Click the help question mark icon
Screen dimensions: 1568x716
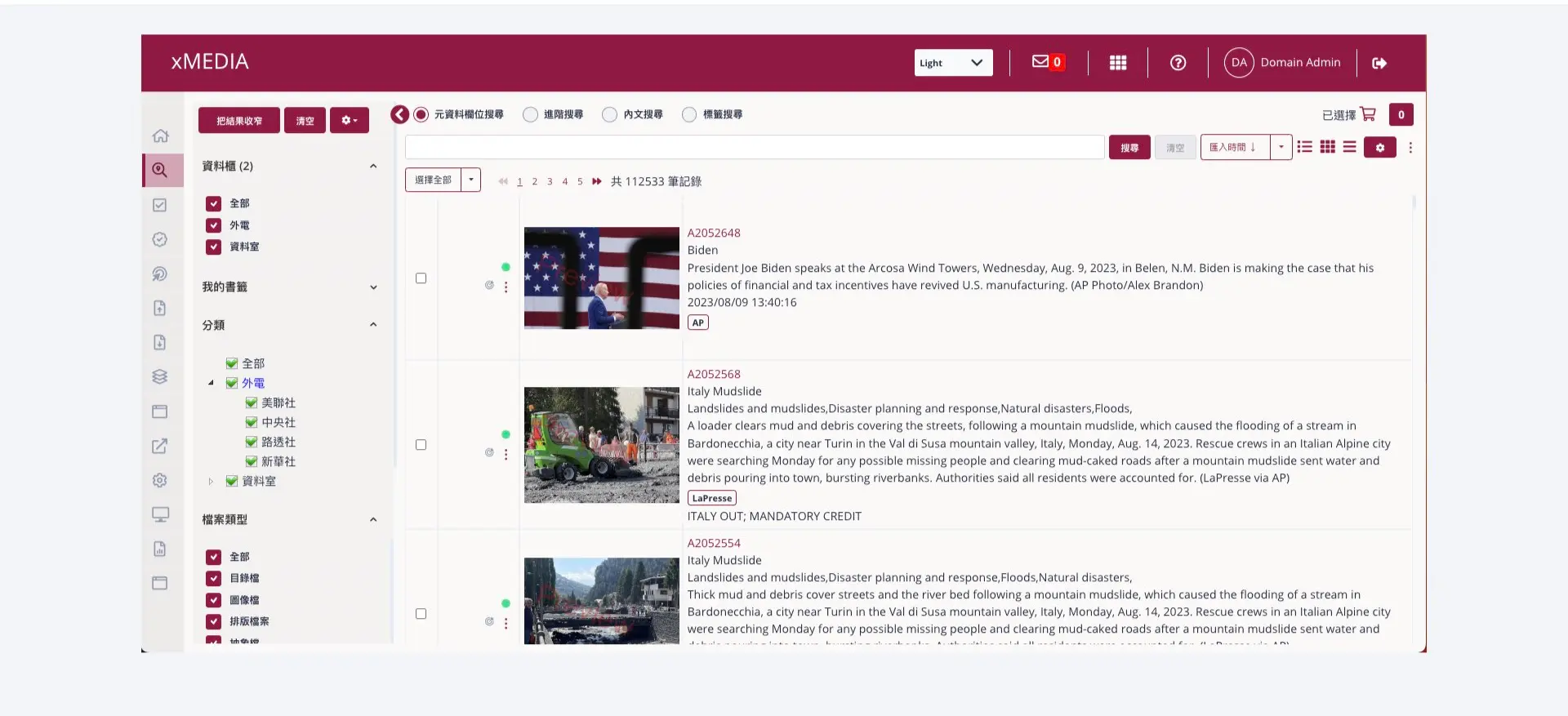pos(1178,63)
